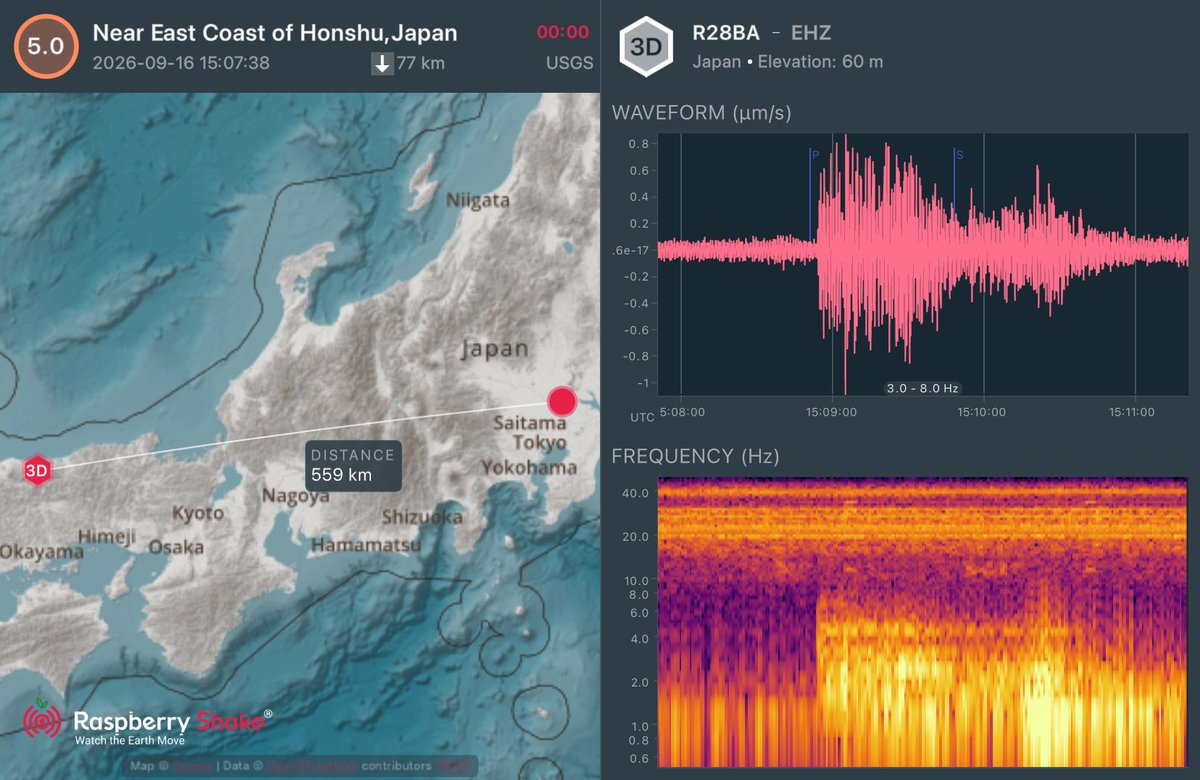Click the depth down-arrow icon beside 77 km
Image resolution: width=1200 pixels, height=780 pixels.
pyautogui.click(x=381, y=64)
